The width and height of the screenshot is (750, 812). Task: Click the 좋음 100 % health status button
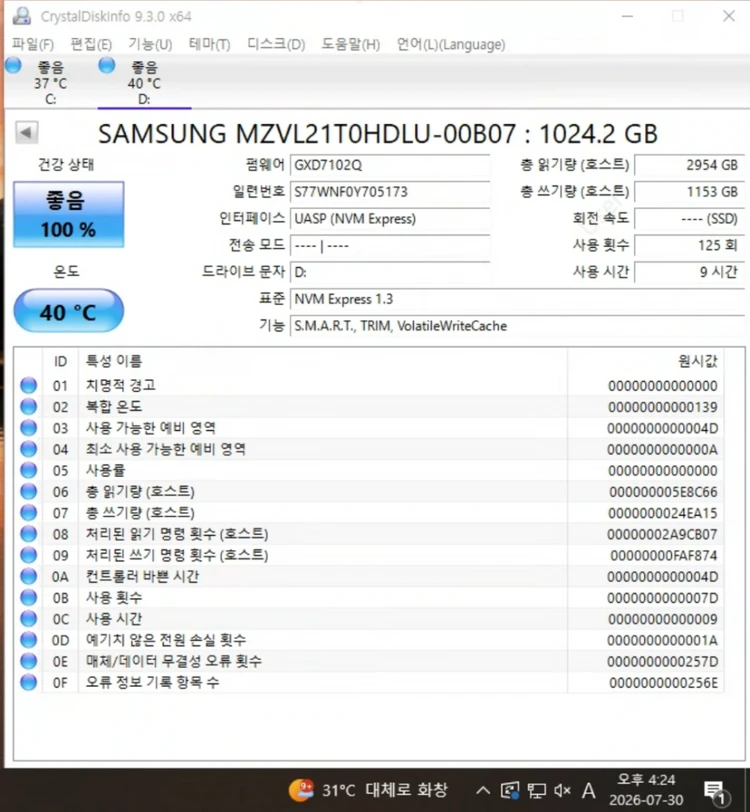point(68,214)
